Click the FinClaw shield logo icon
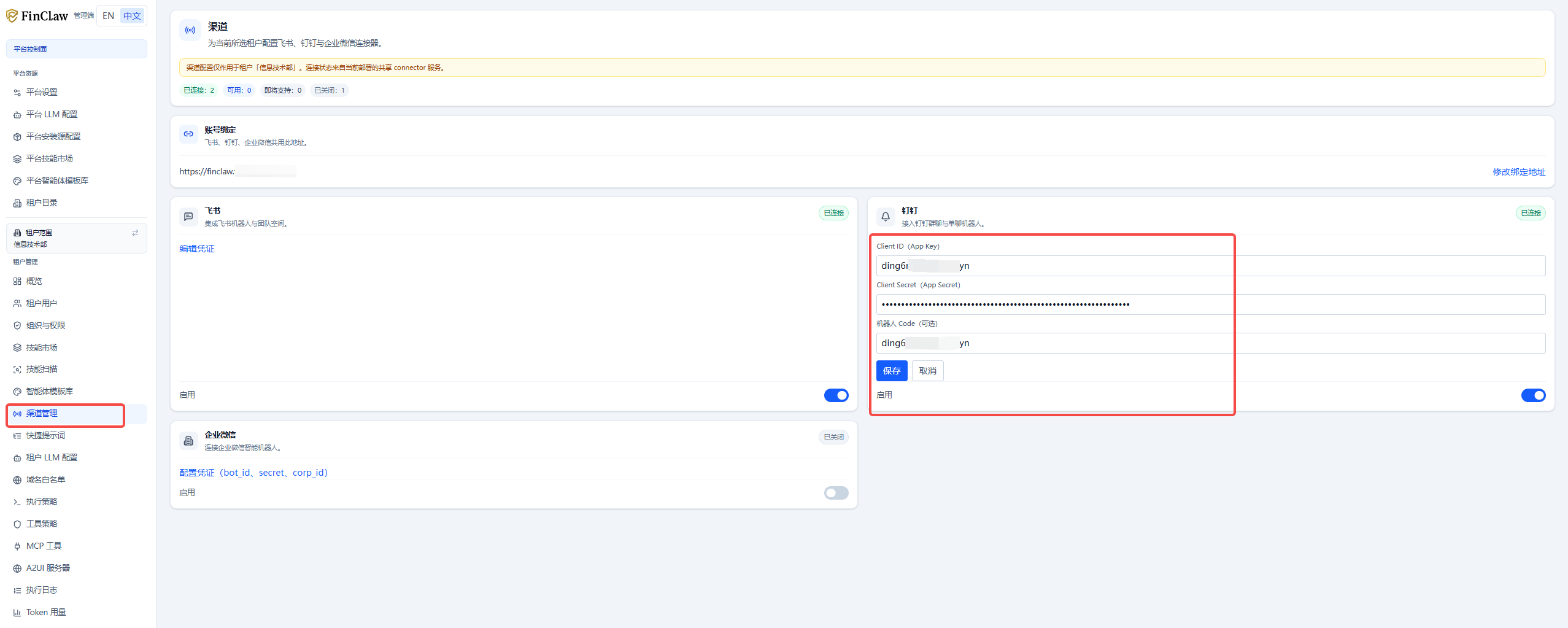This screenshot has width=1568, height=628. [x=12, y=16]
